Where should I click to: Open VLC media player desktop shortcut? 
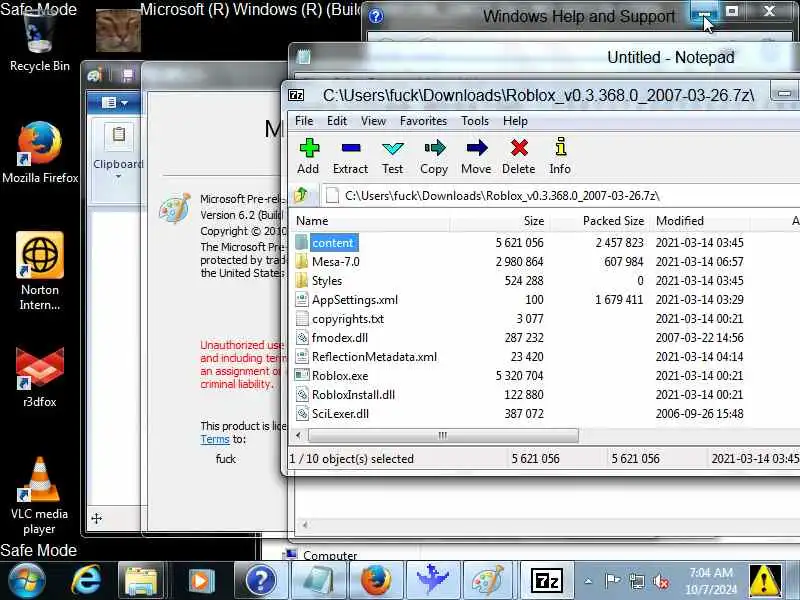click(40, 496)
